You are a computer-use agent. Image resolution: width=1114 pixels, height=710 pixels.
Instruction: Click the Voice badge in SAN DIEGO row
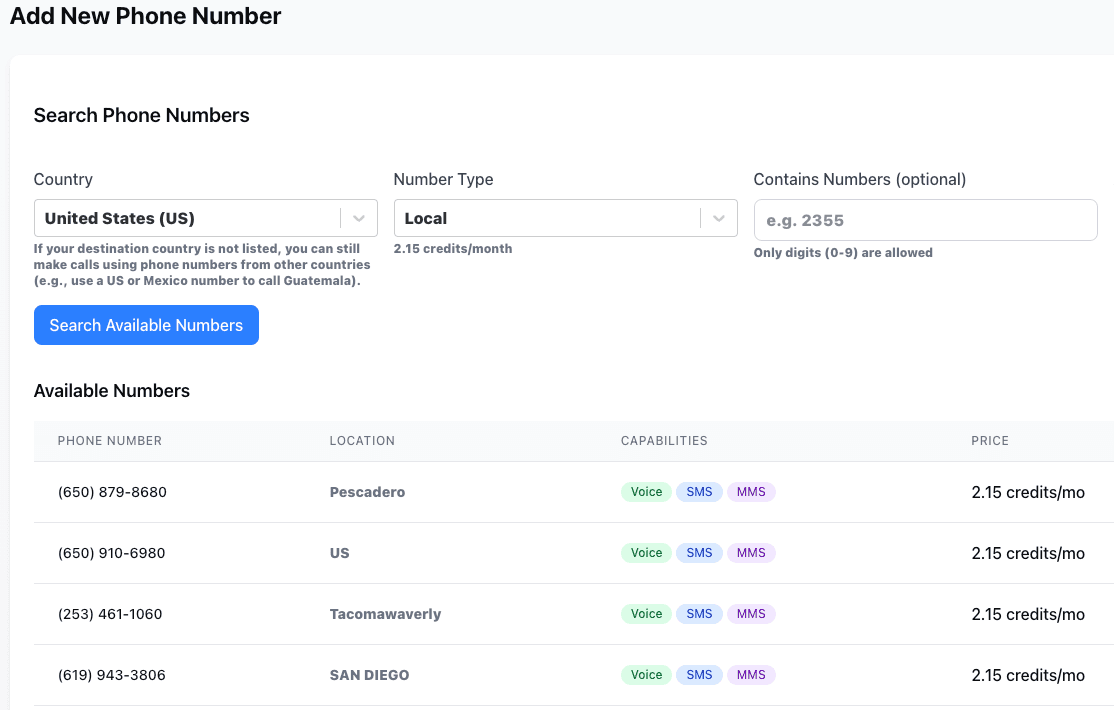(x=646, y=675)
